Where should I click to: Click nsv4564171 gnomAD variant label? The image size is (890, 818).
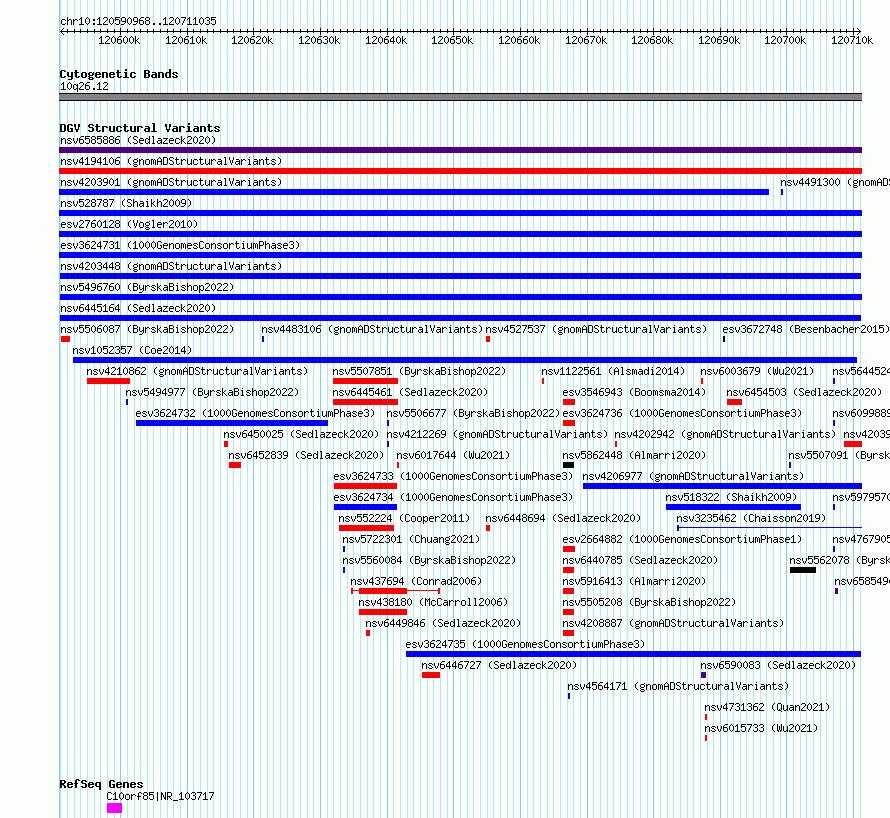coord(678,686)
